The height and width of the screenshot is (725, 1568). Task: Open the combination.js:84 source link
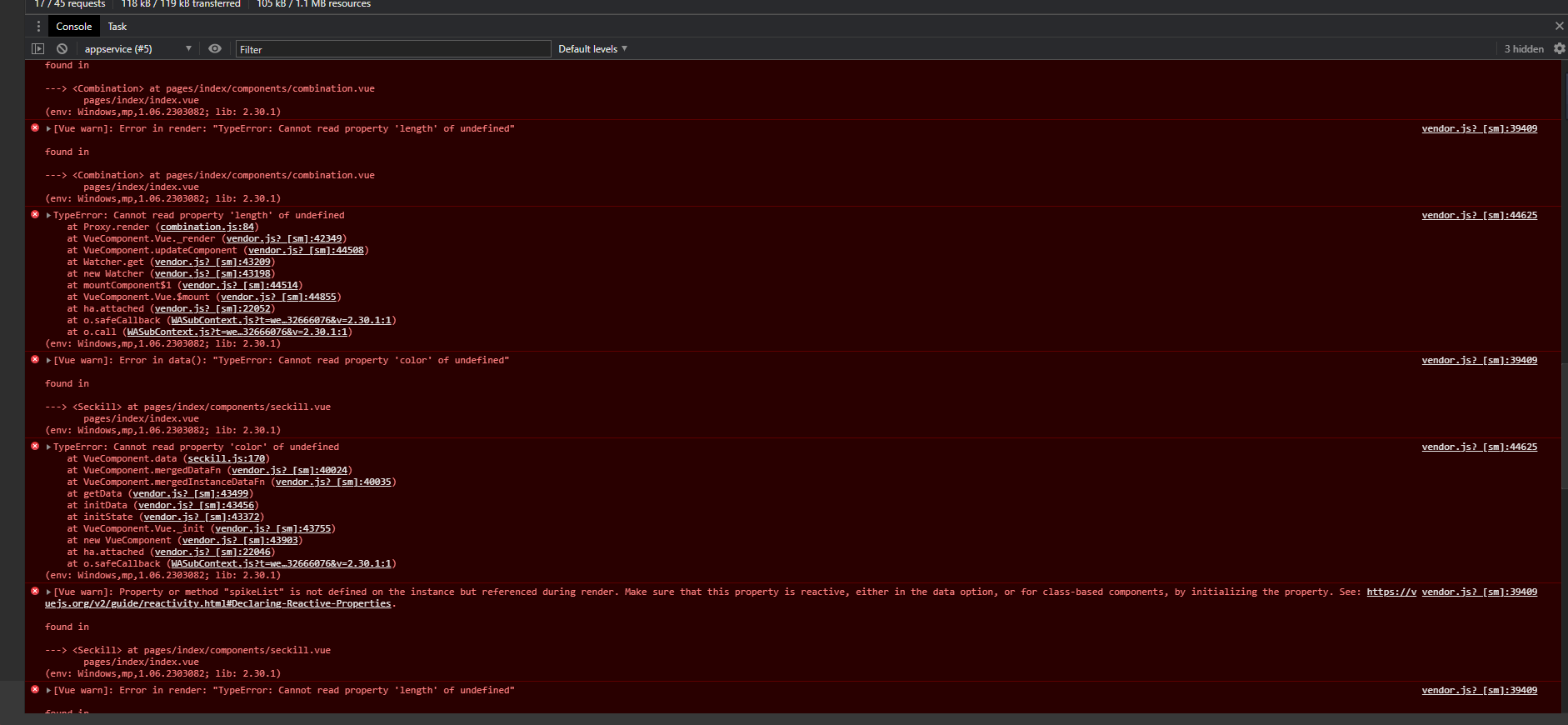(207, 227)
